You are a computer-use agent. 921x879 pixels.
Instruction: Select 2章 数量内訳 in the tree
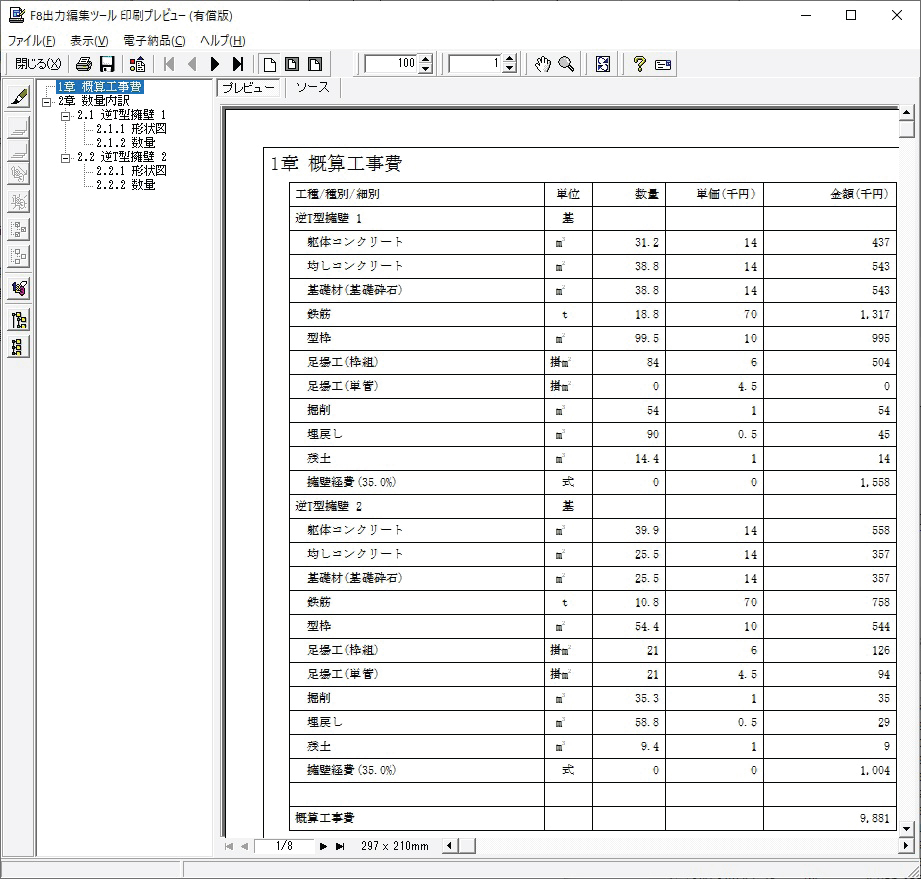pos(93,101)
